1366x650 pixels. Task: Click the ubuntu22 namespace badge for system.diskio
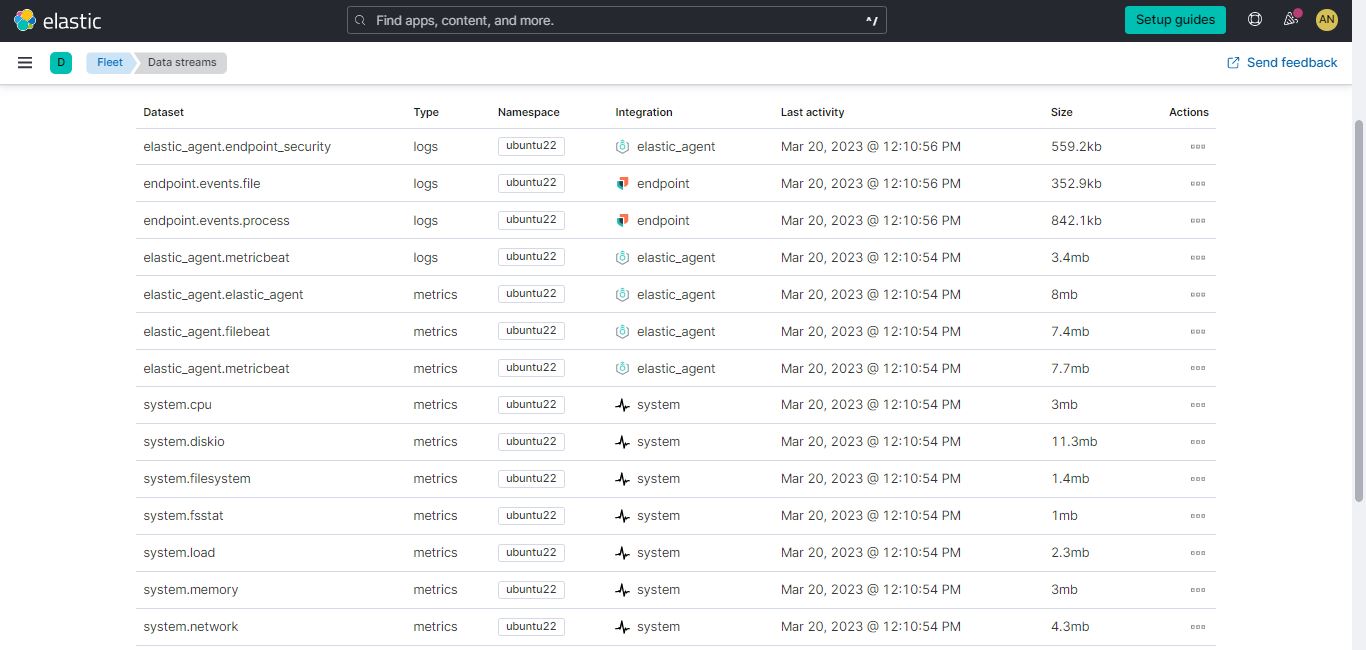(531, 441)
